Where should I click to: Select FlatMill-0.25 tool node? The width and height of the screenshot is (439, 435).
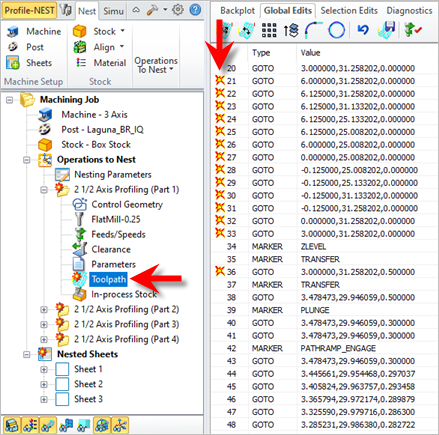(107, 219)
